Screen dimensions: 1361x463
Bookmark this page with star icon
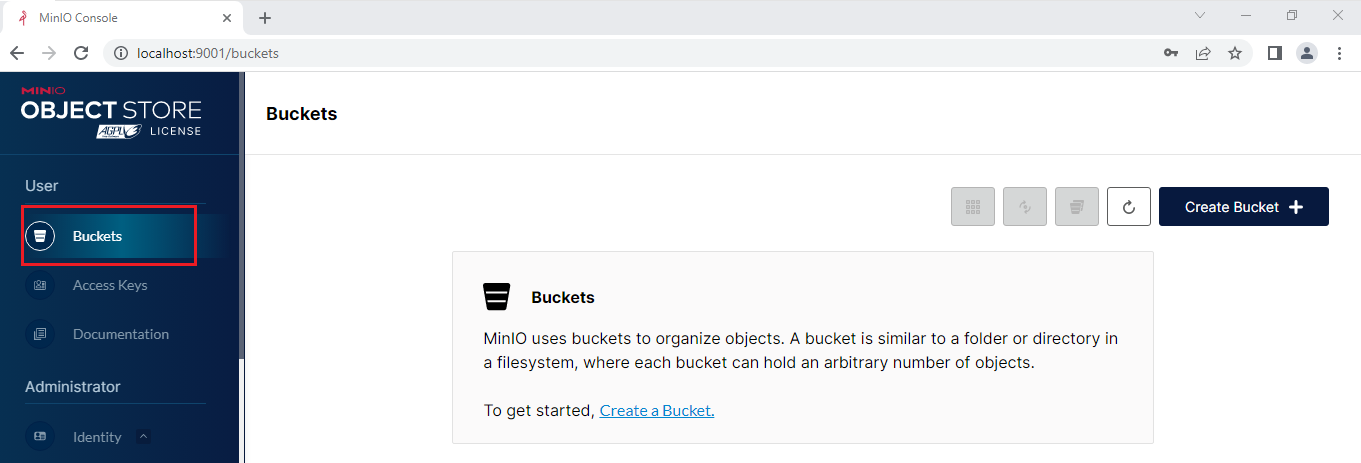[1235, 53]
